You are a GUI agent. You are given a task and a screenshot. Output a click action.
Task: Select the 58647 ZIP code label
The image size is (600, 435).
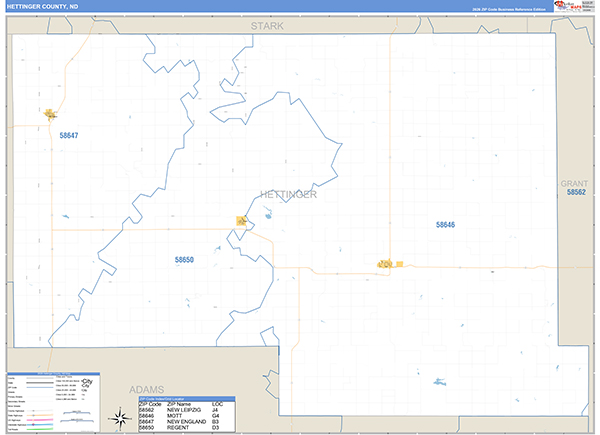click(69, 135)
